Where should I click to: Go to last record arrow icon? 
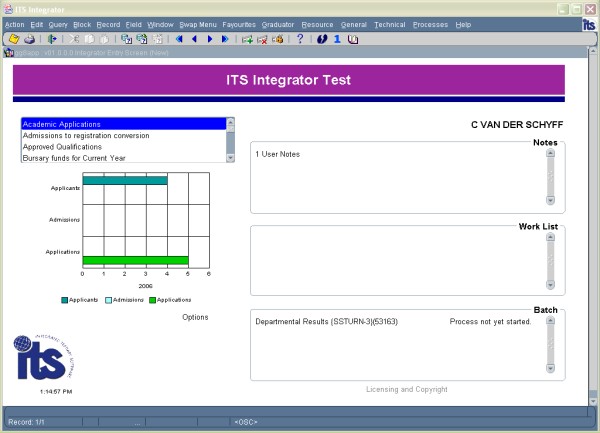pos(225,39)
